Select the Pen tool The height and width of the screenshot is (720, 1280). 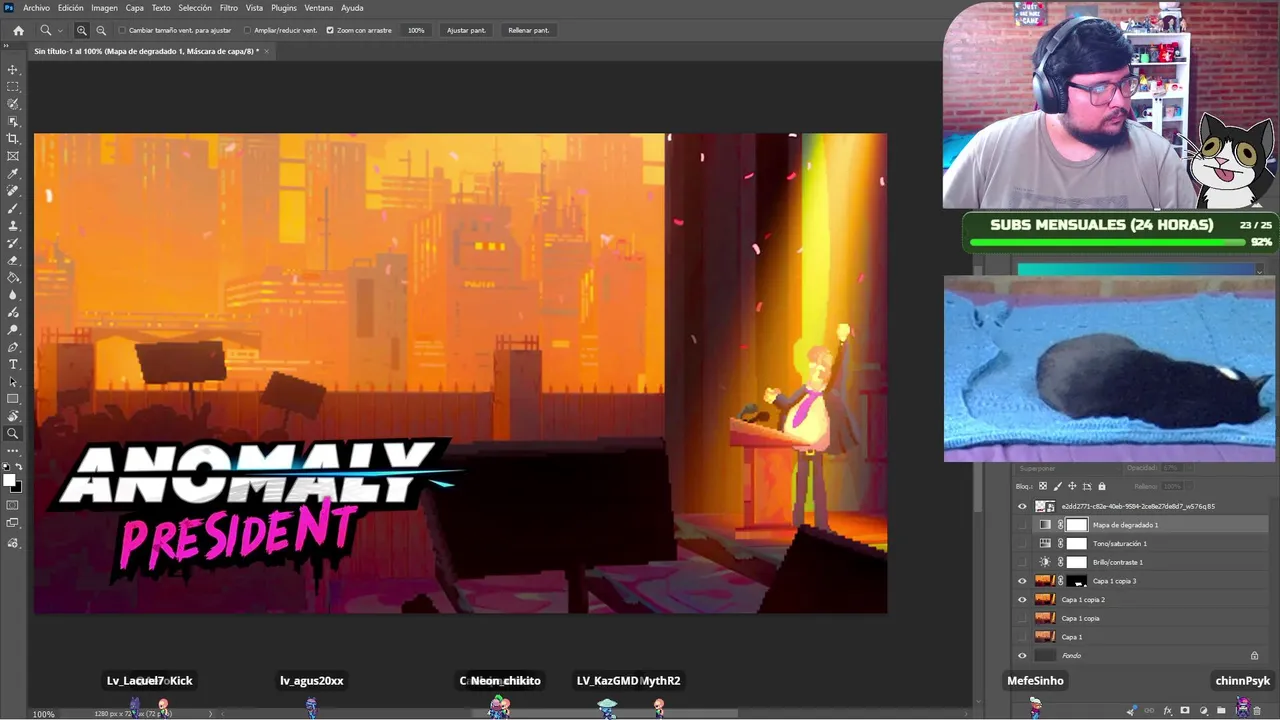13,347
